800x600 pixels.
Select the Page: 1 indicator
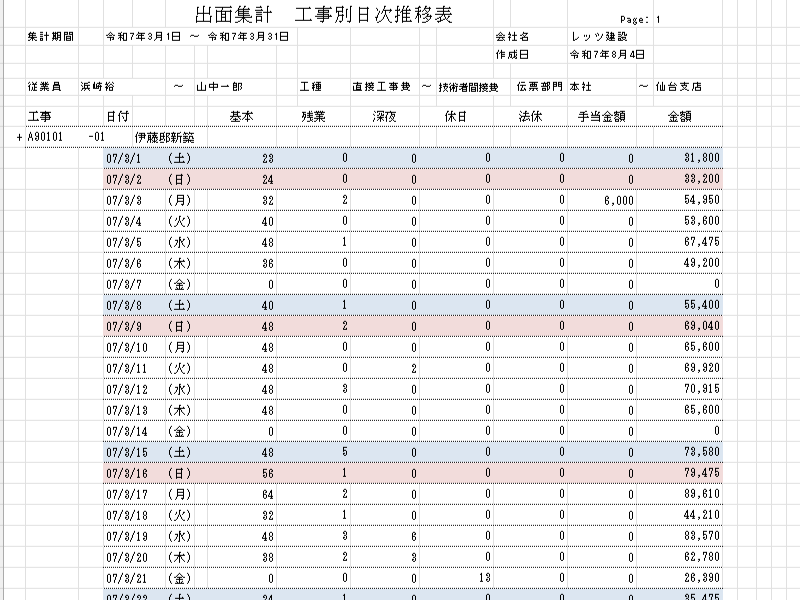coord(640,20)
